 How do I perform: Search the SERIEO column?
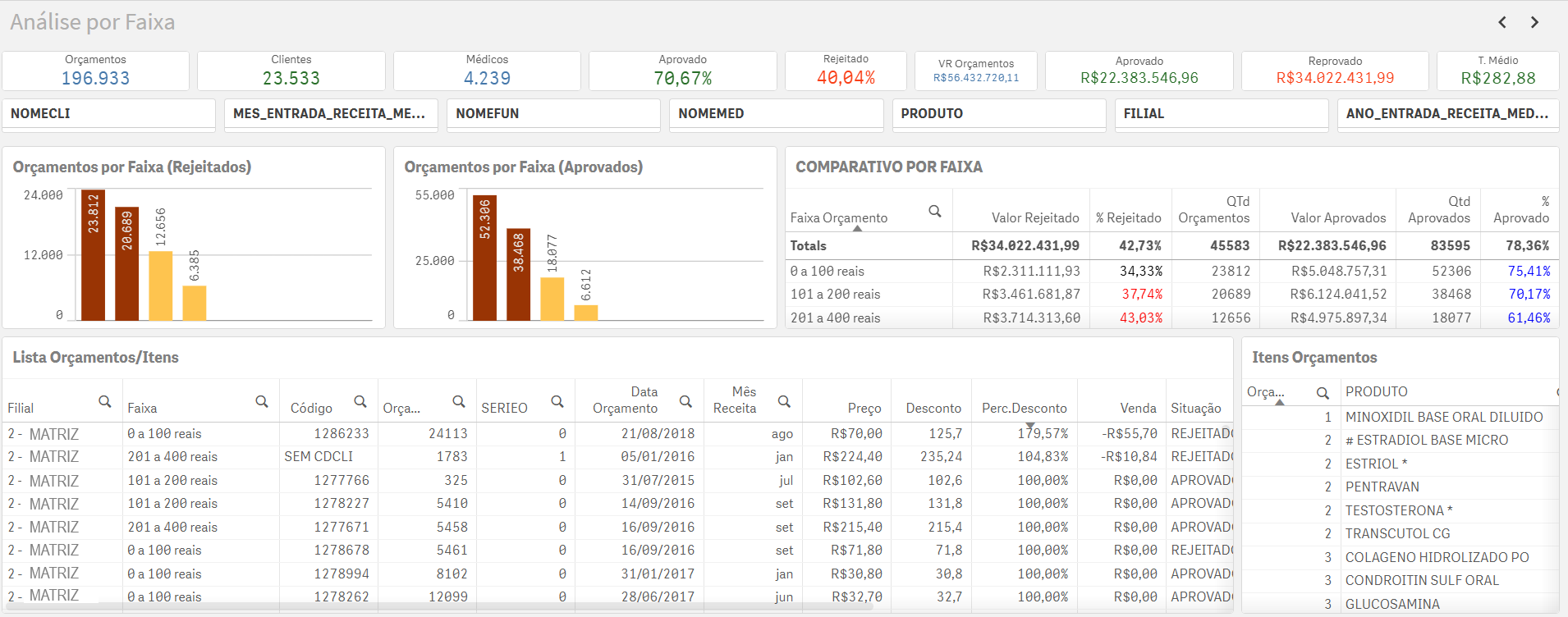(557, 402)
